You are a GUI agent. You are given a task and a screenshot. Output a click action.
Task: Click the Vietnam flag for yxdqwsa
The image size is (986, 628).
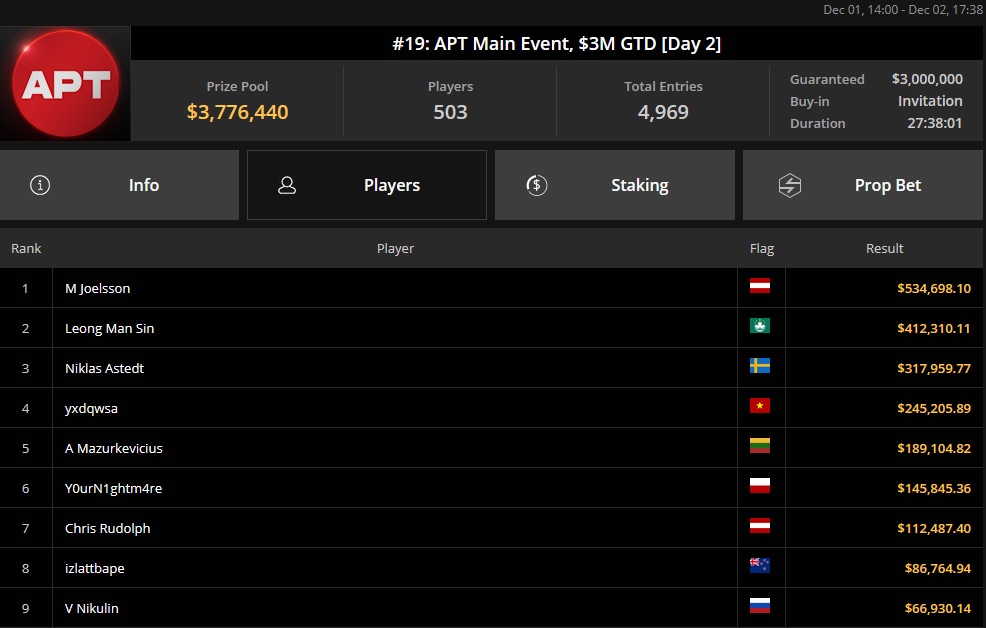760,406
